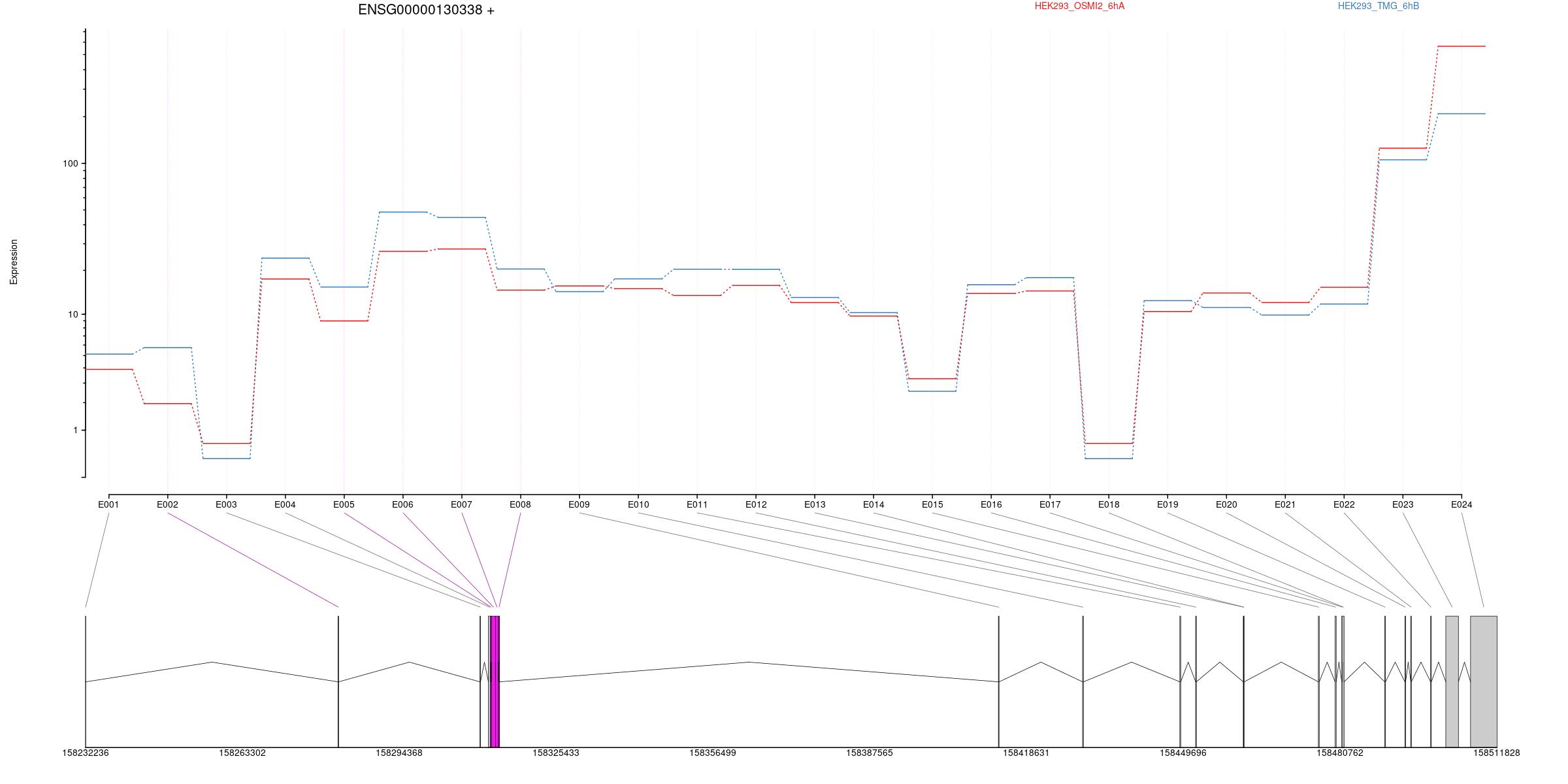Image resolution: width=1568 pixels, height=784 pixels.
Task: Select the HEK293_OSMI2_6hA legend label
Action: 1079,6
